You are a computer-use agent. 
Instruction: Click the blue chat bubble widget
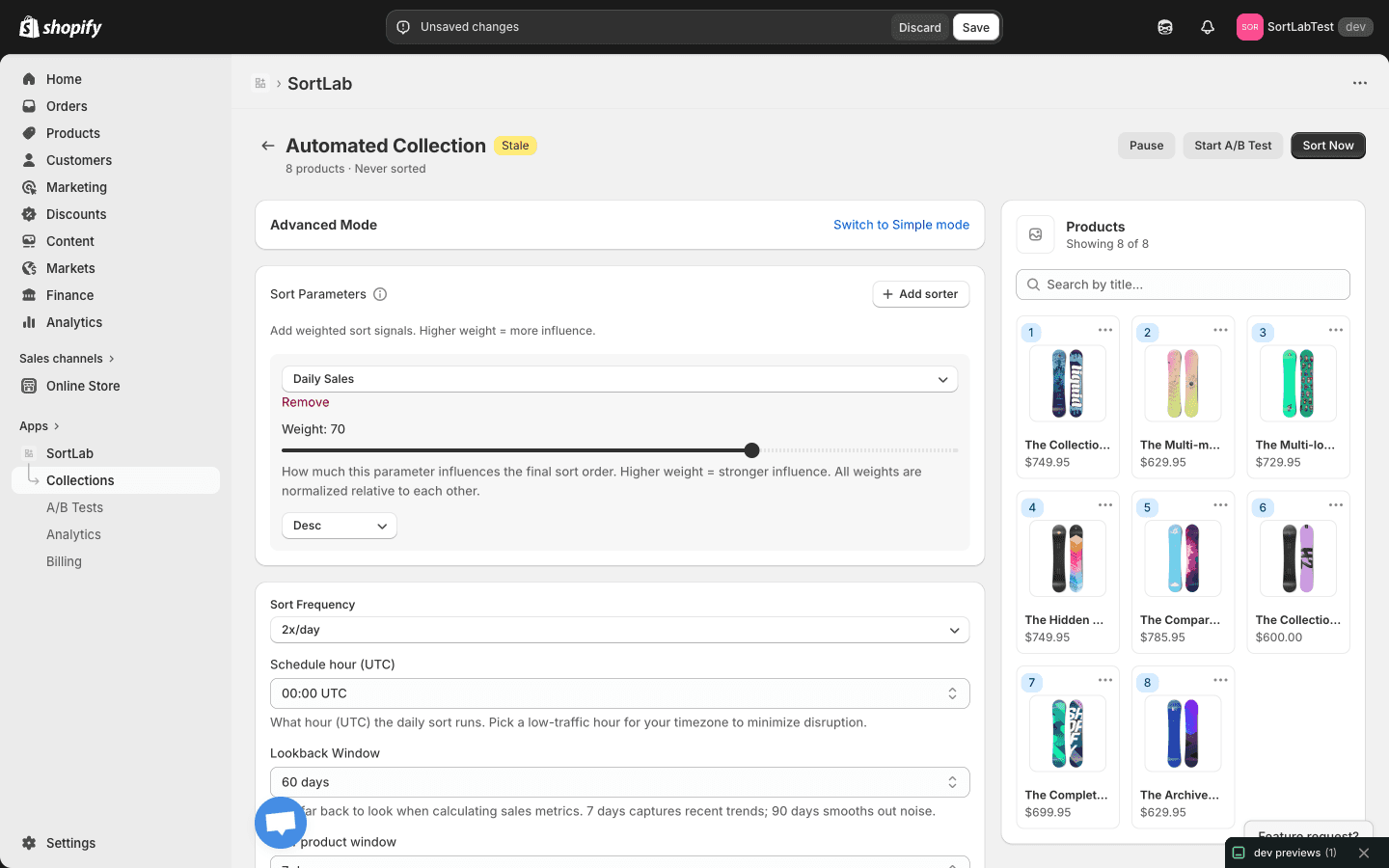tap(281, 823)
